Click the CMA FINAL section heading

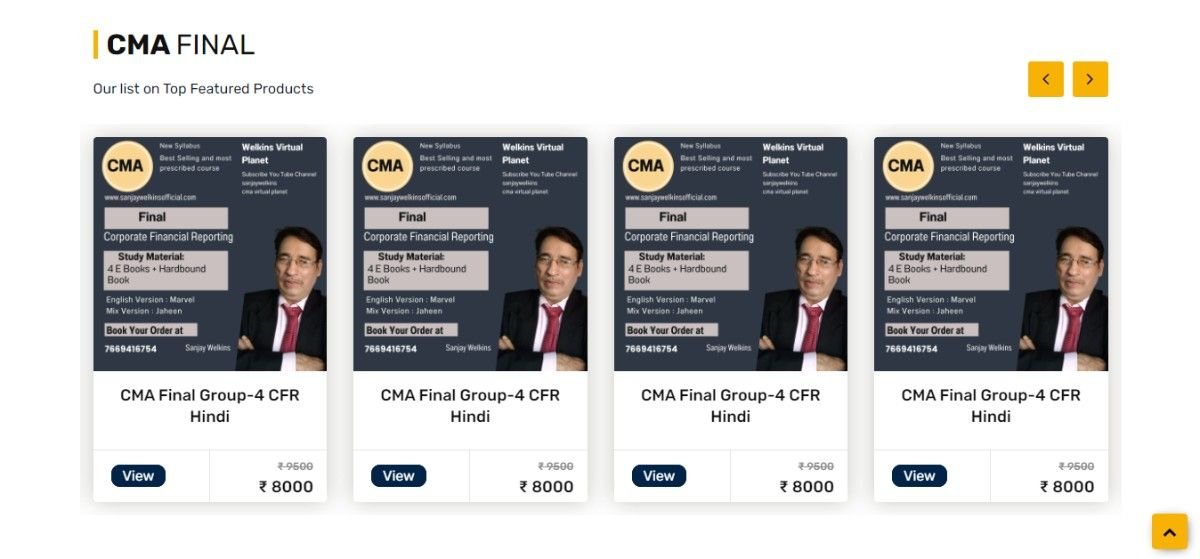click(x=180, y=45)
